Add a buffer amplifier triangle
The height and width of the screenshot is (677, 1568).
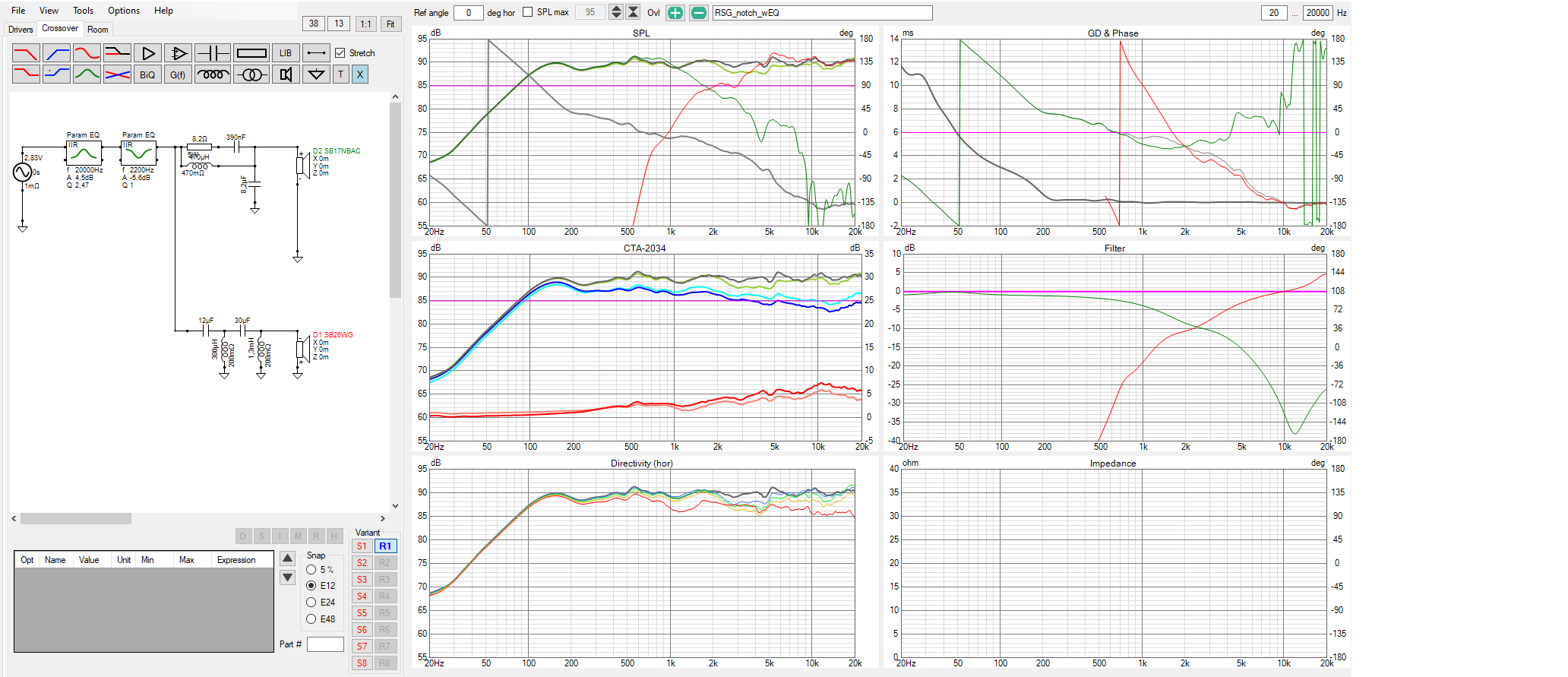pyautogui.click(x=148, y=53)
